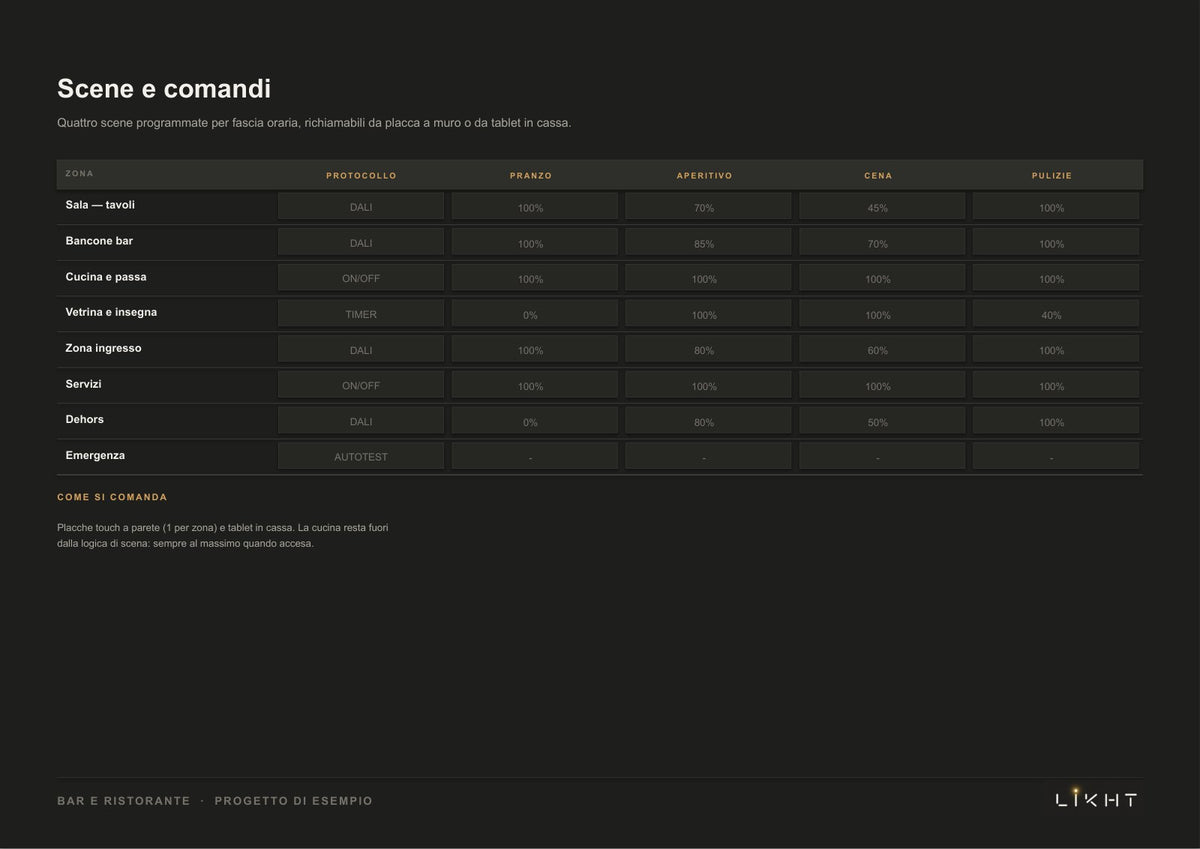This screenshot has width=1200, height=849.
Task: Select the COME SI COMANDA heading
Action: click(112, 497)
